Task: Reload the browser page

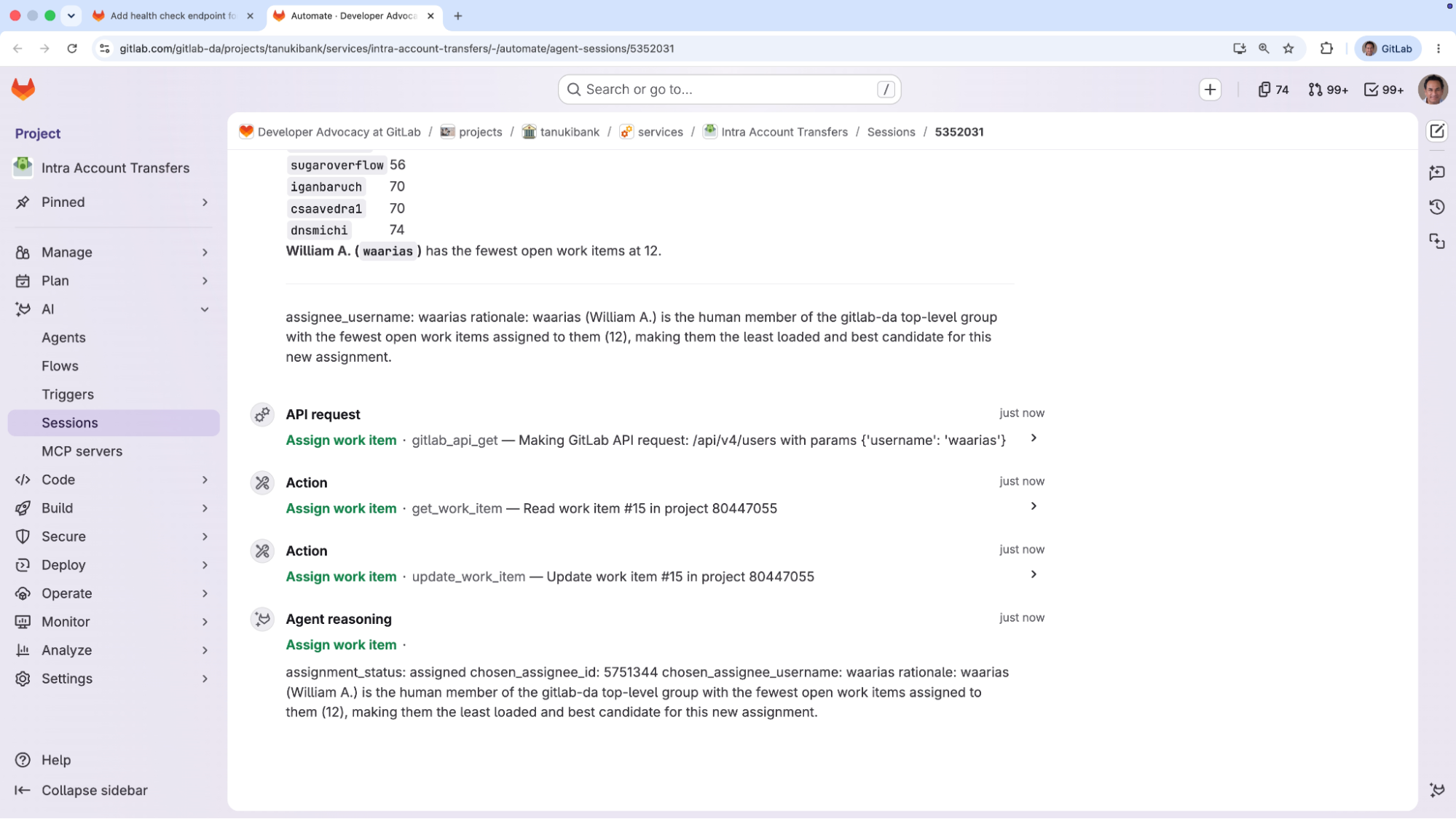Action: click(71, 49)
